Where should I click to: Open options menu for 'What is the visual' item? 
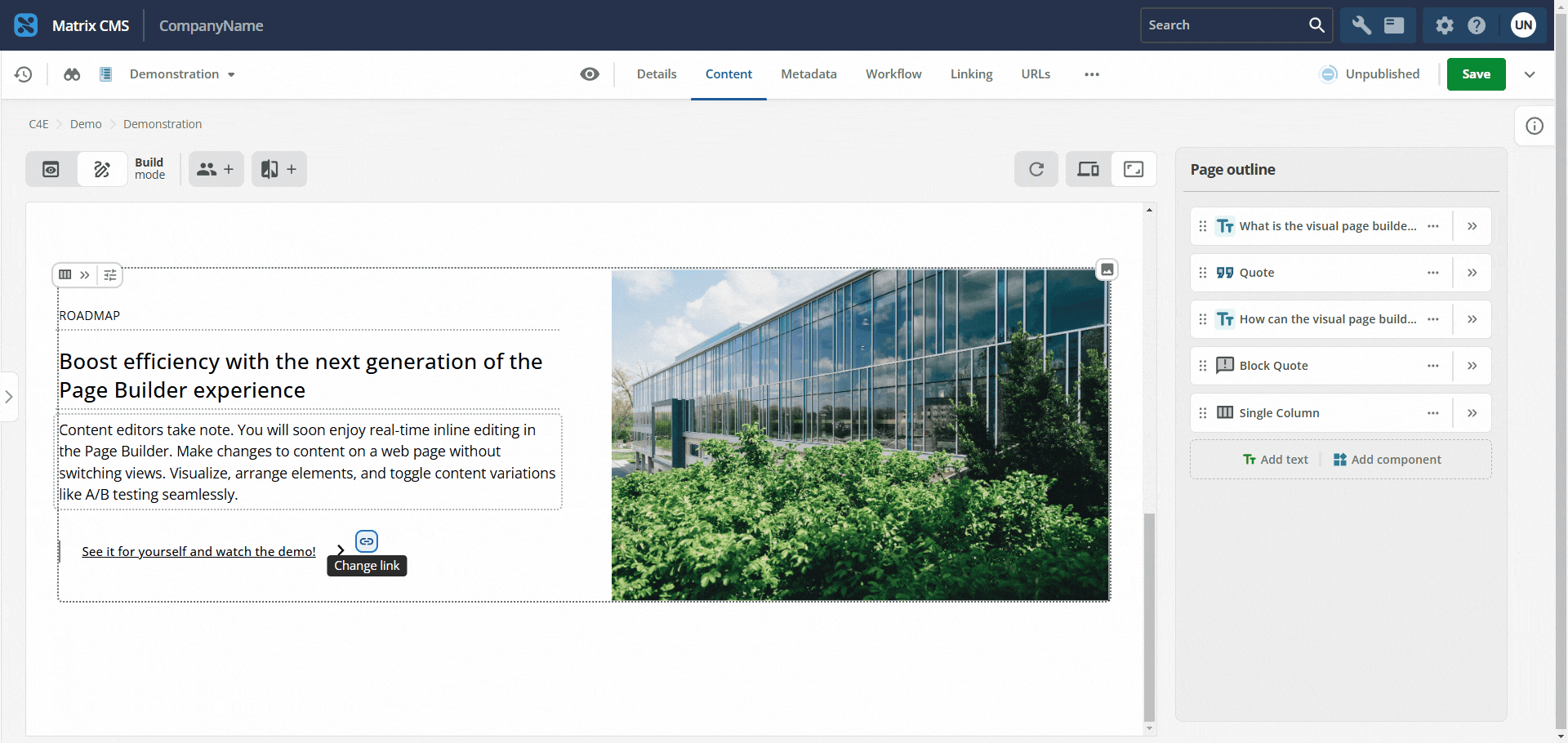pos(1433,226)
